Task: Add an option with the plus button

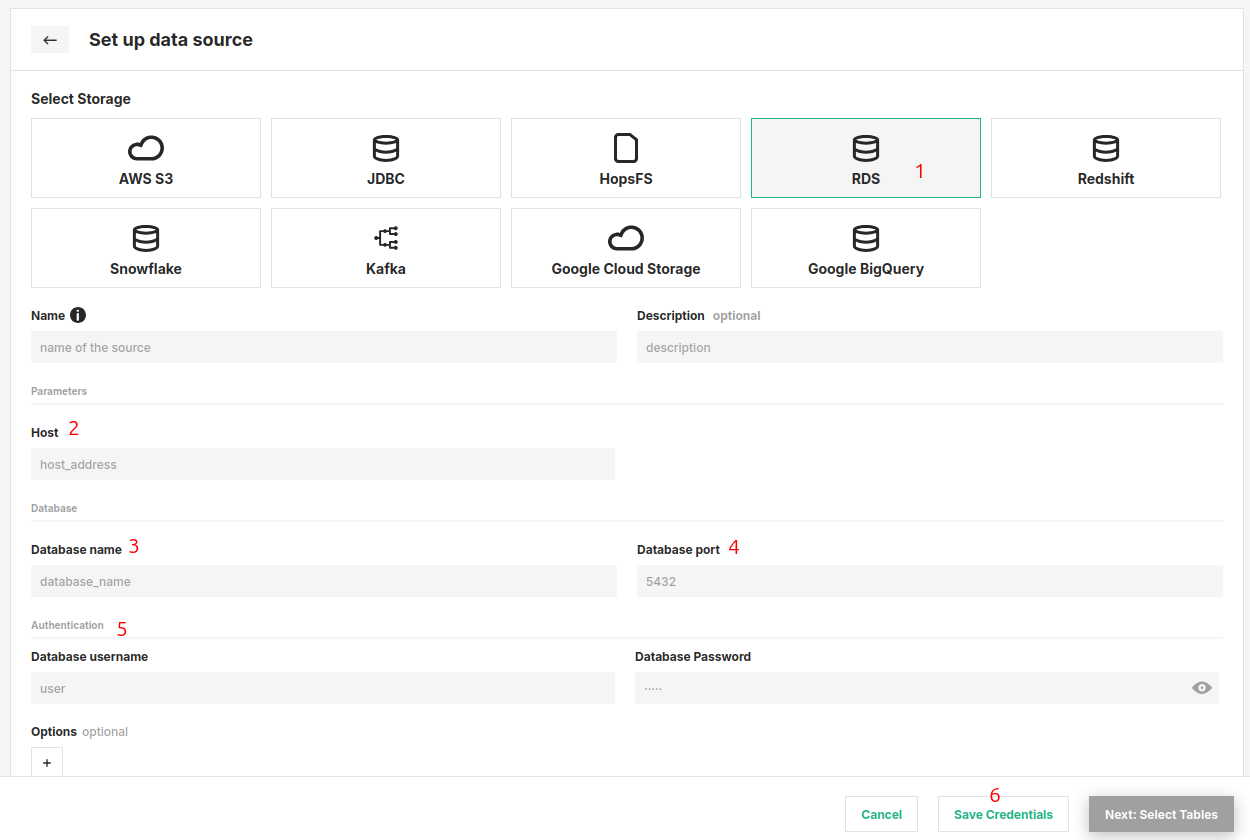Action: click(x=47, y=763)
